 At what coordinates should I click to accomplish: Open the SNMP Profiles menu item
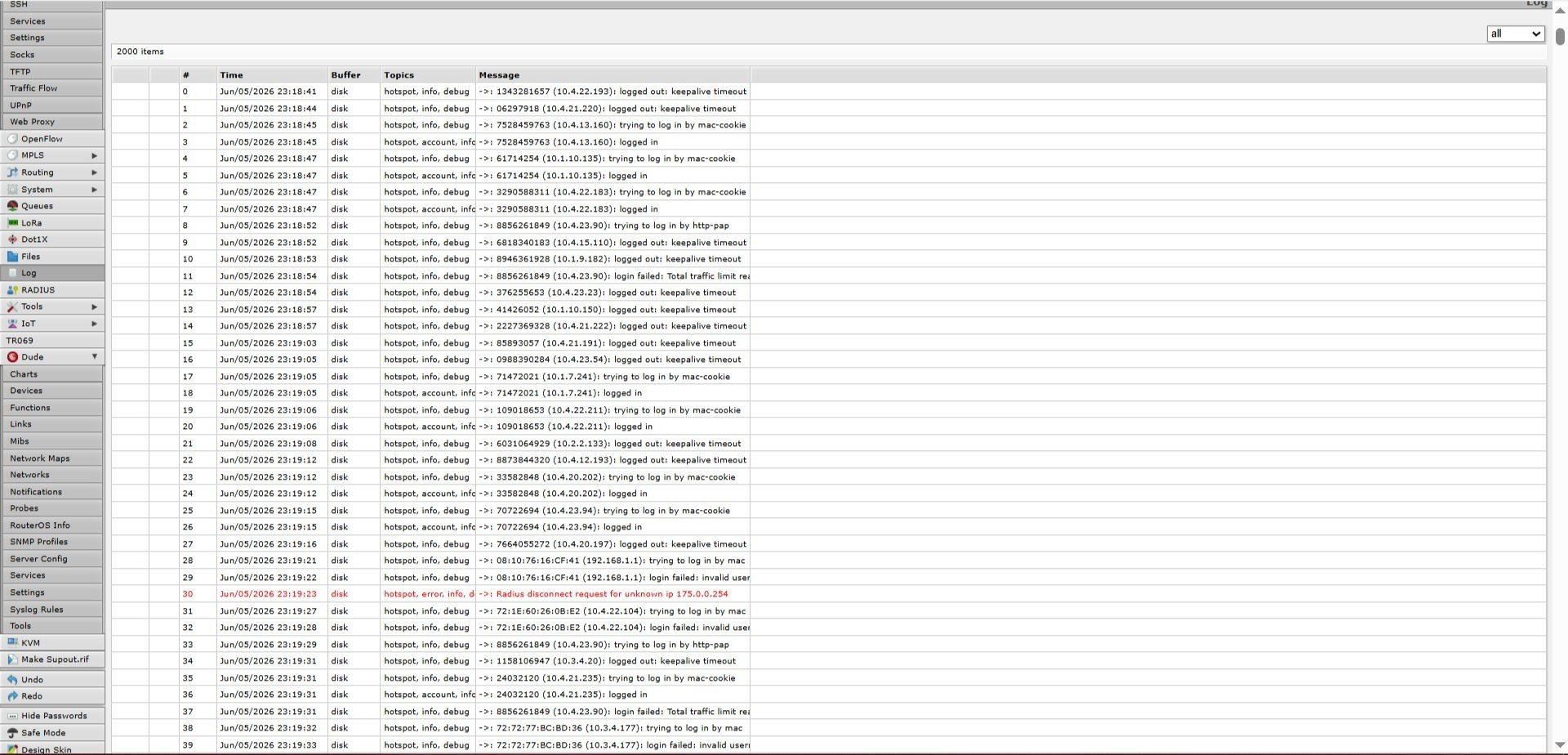coord(52,542)
